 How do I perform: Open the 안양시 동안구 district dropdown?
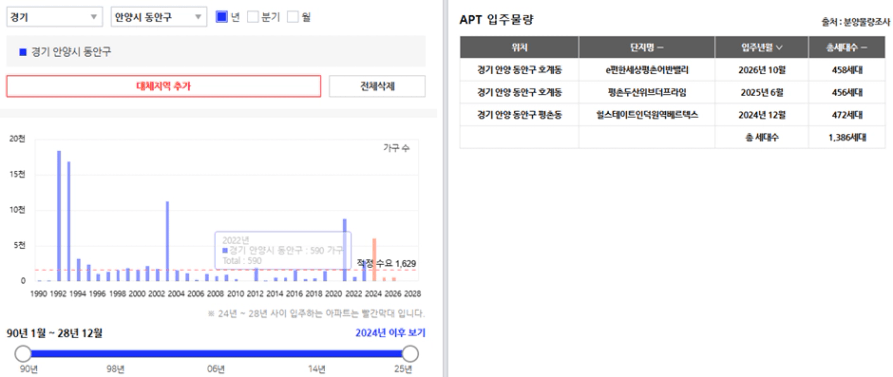coord(158,17)
